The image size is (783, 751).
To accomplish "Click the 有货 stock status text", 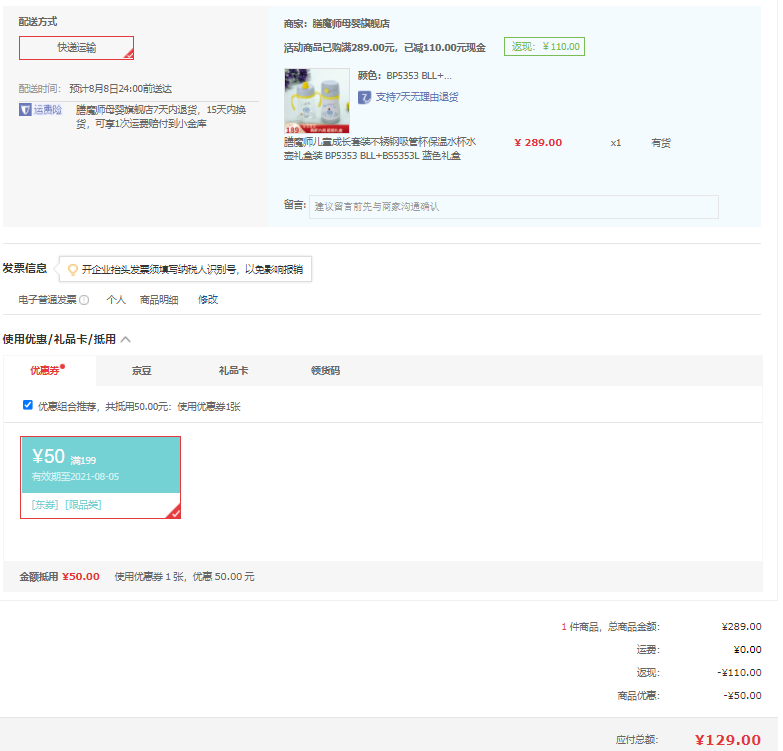I will 661,143.
